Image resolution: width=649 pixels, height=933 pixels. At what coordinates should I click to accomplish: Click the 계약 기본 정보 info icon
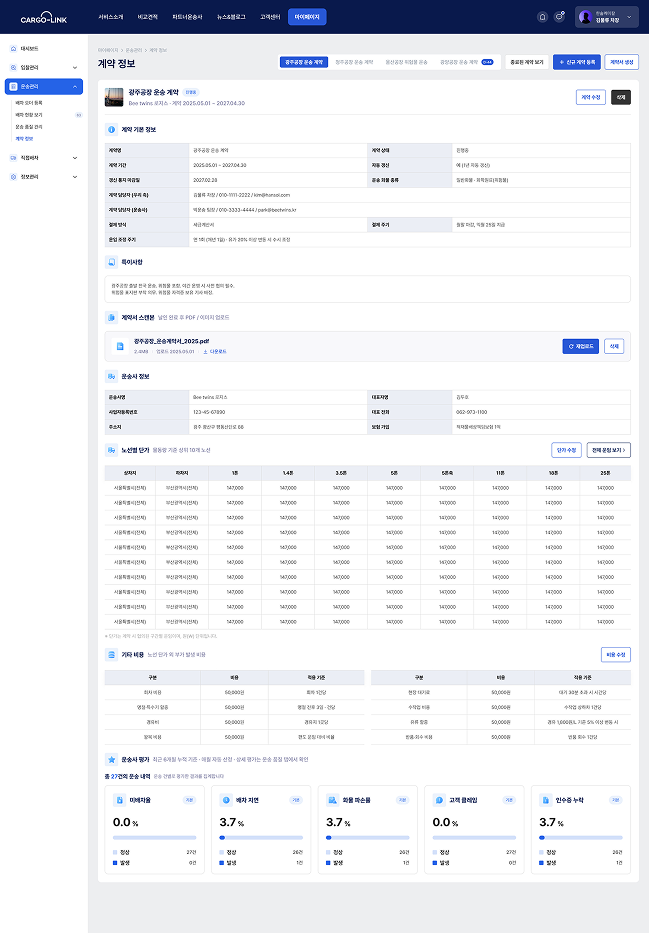111,130
